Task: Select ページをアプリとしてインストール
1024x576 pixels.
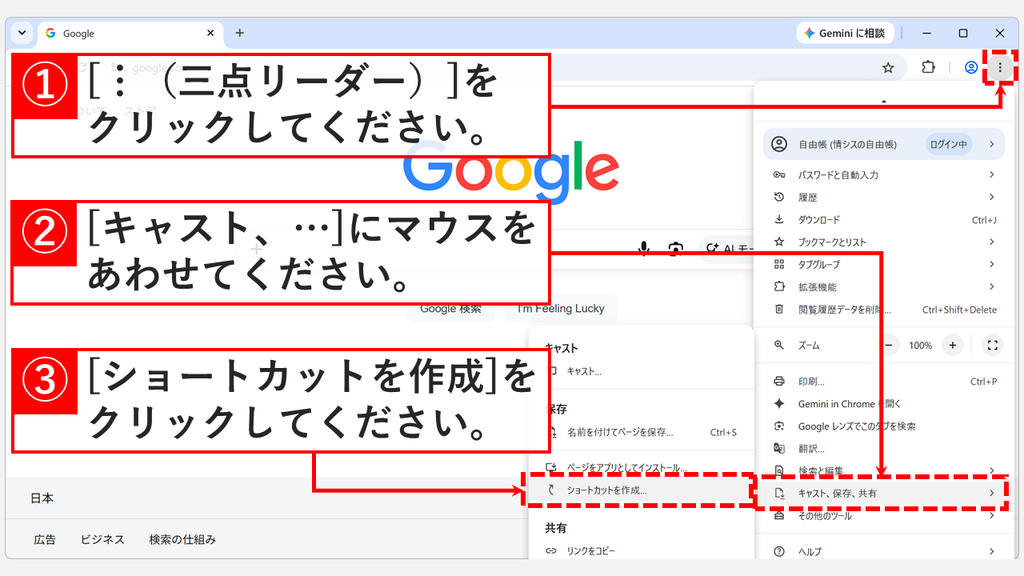Action: click(642, 468)
